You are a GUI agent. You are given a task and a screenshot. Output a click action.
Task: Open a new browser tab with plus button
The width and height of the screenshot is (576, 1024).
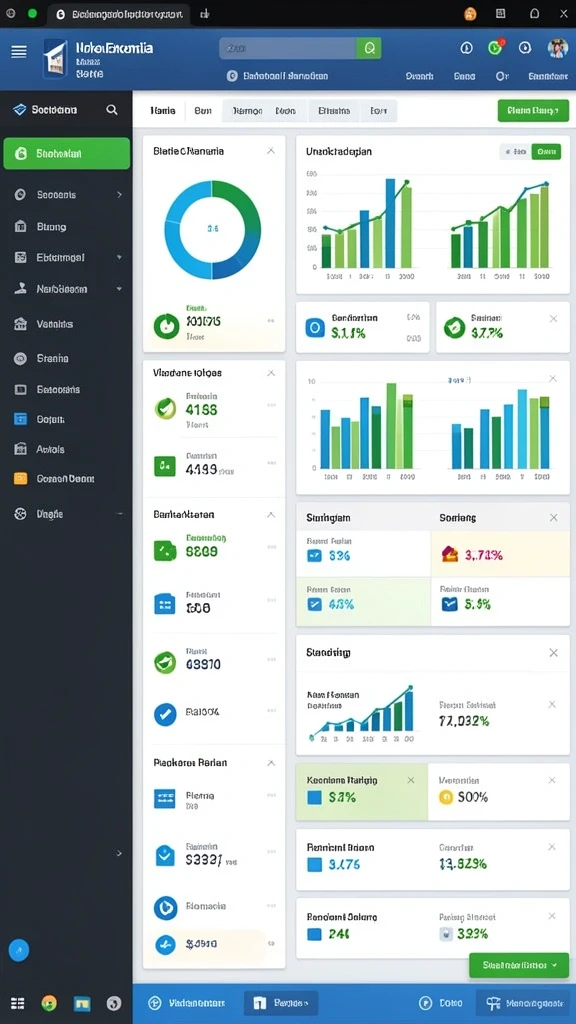click(x=204, y=14)
